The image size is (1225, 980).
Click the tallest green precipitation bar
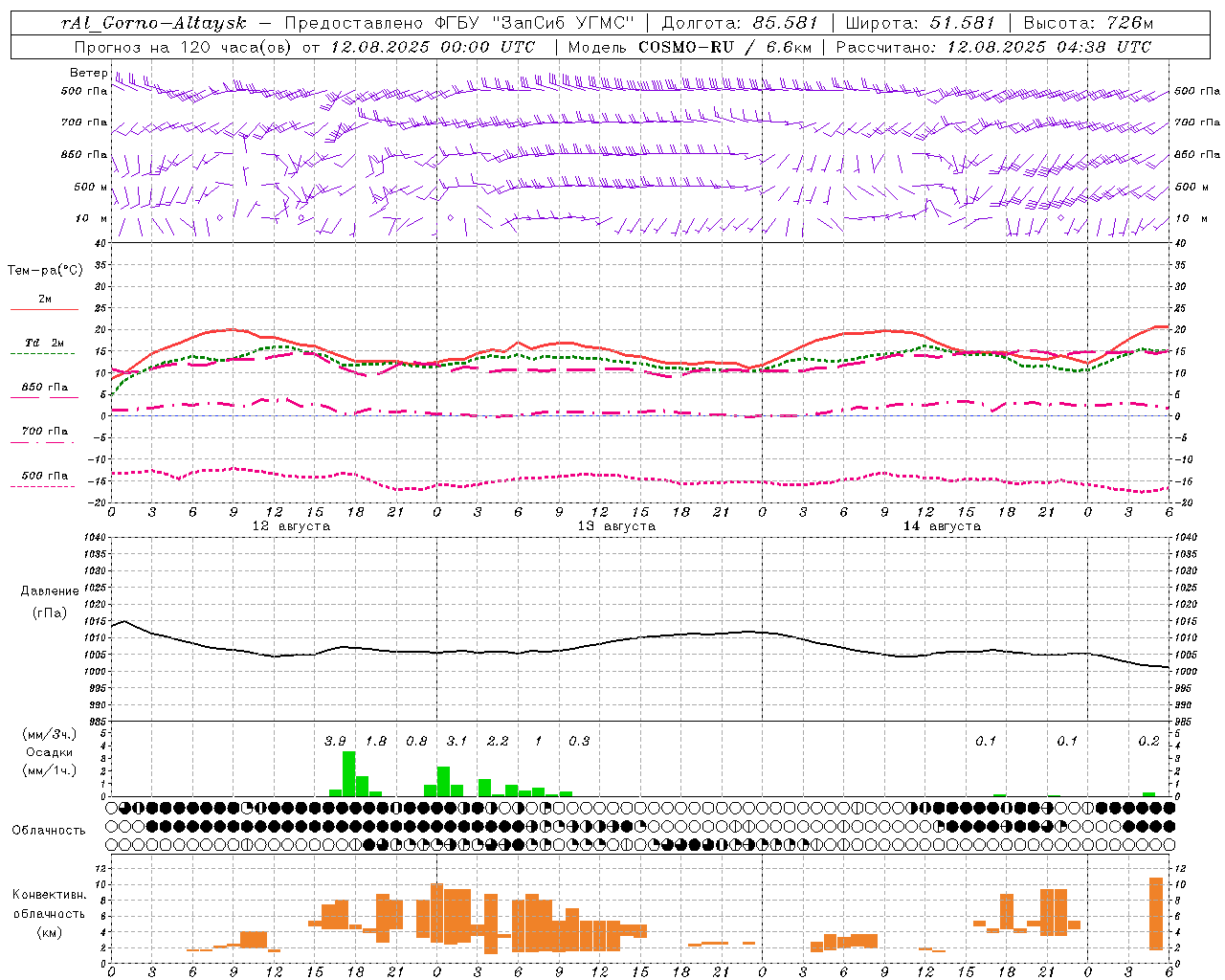click(x=348, y=773)
